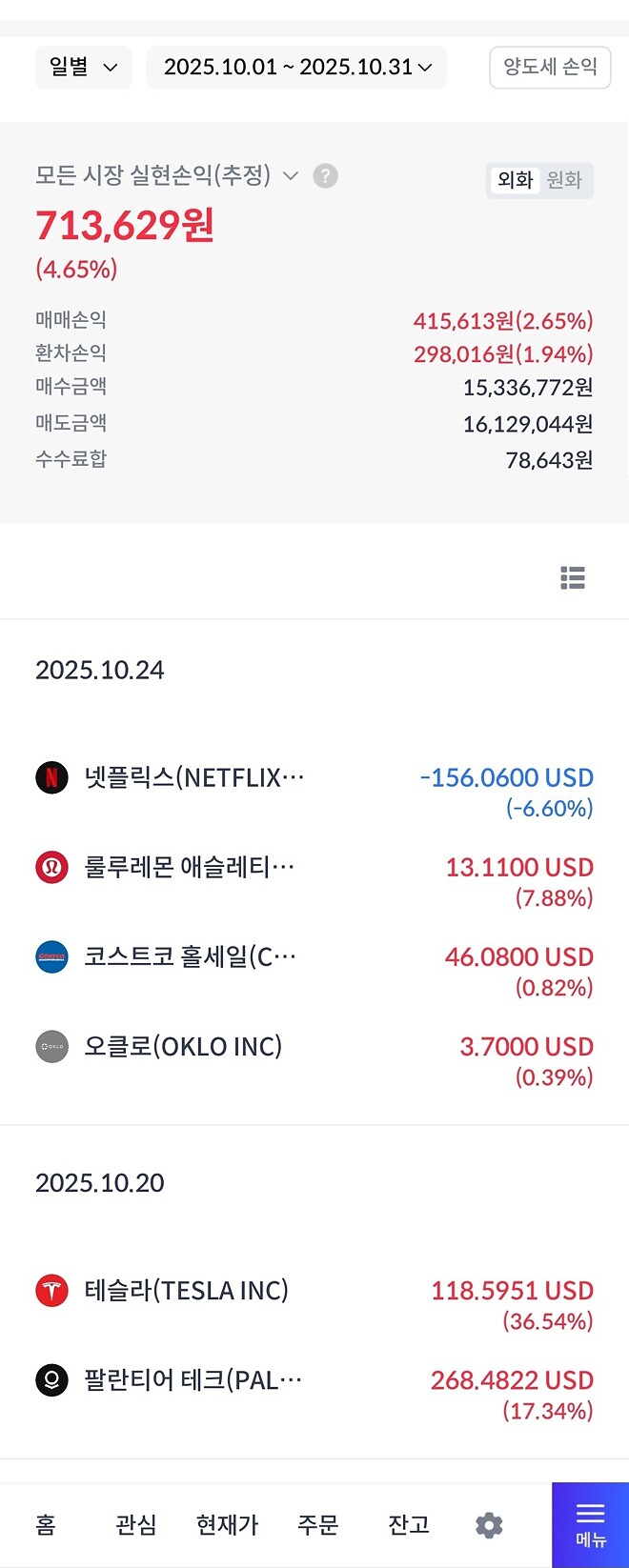
Task: Tap the help question mark bubble
Action: 325,176
